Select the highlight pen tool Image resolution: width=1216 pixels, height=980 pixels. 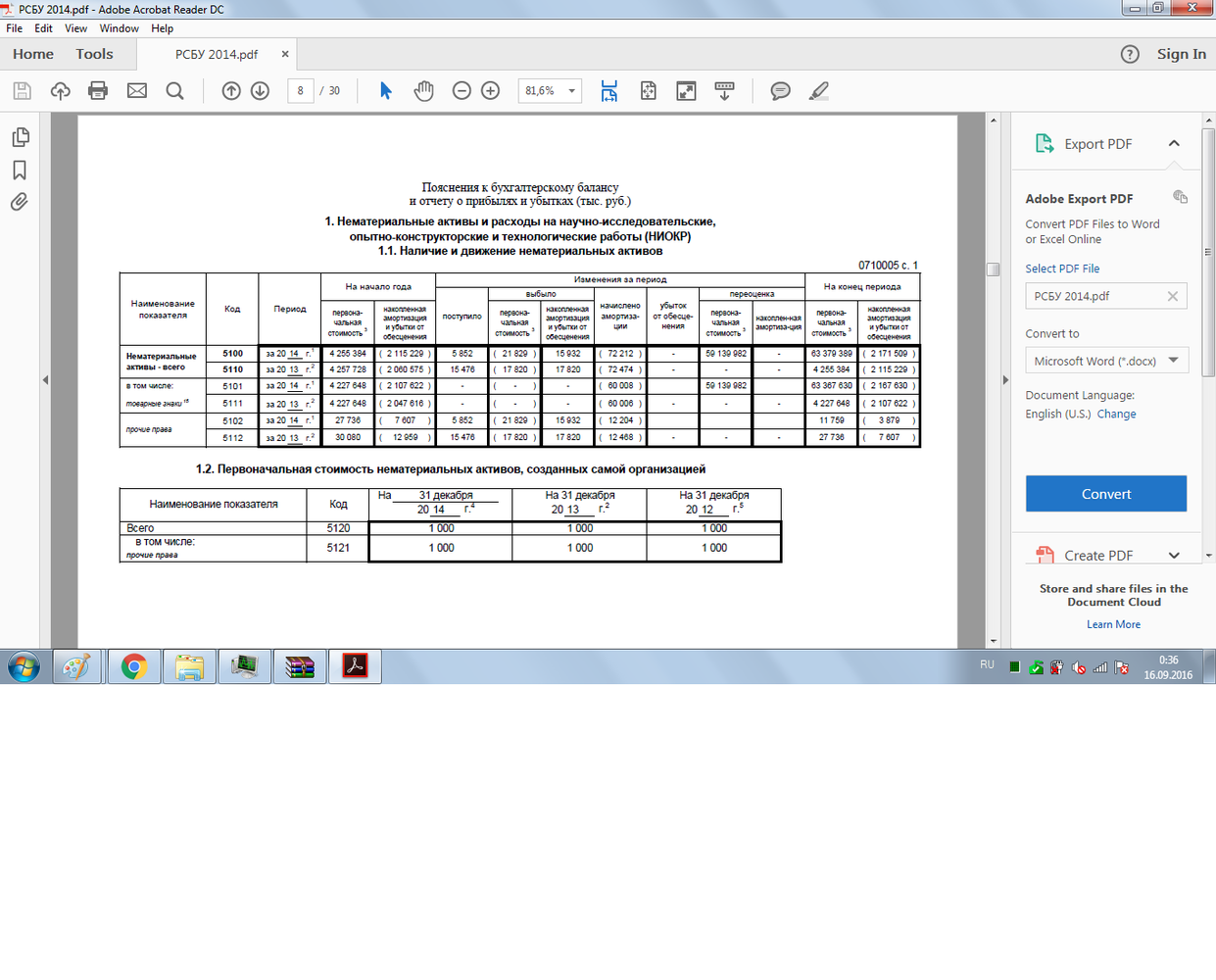[x=819, y=91]
